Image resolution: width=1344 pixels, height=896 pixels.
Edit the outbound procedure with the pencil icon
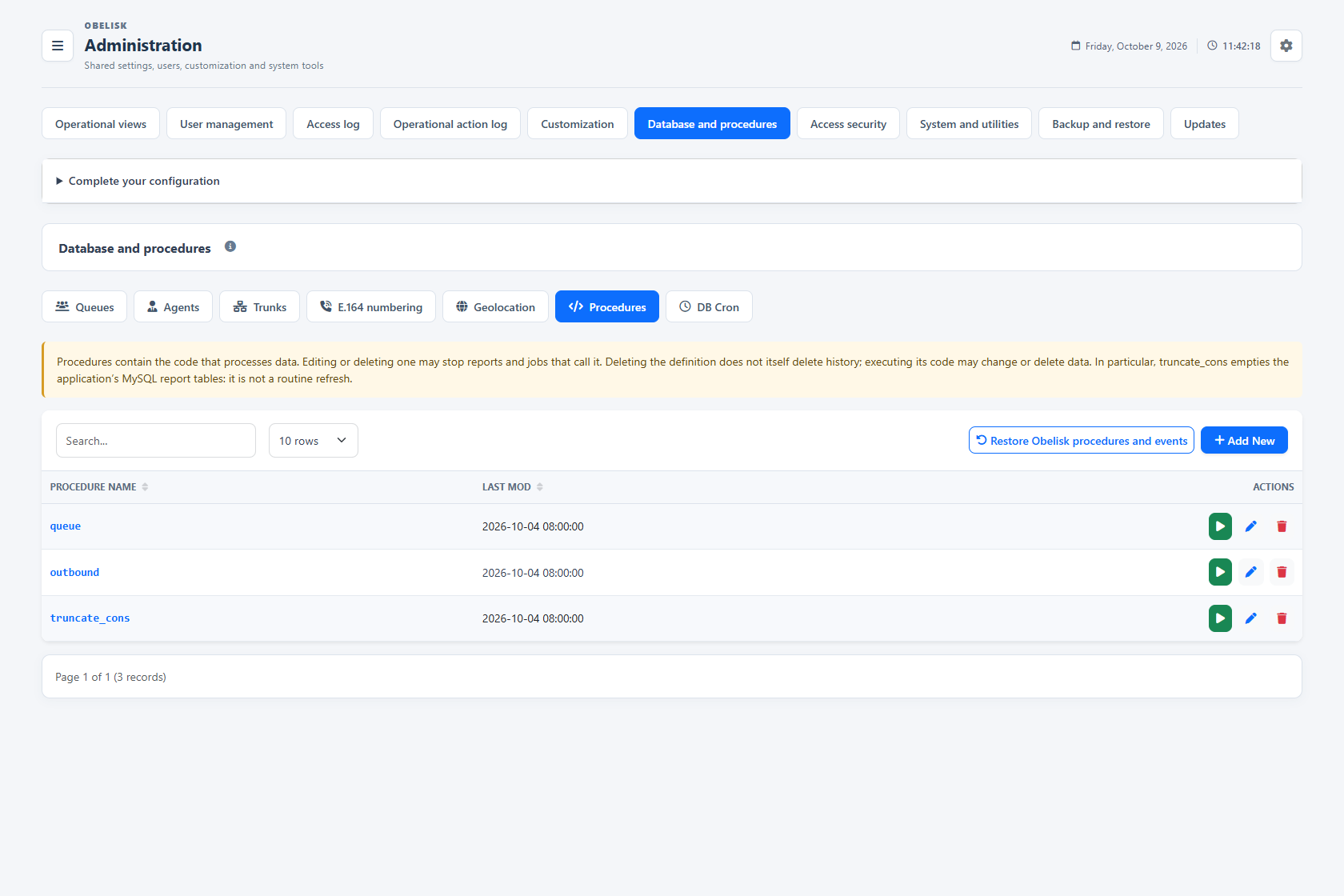1251,572
